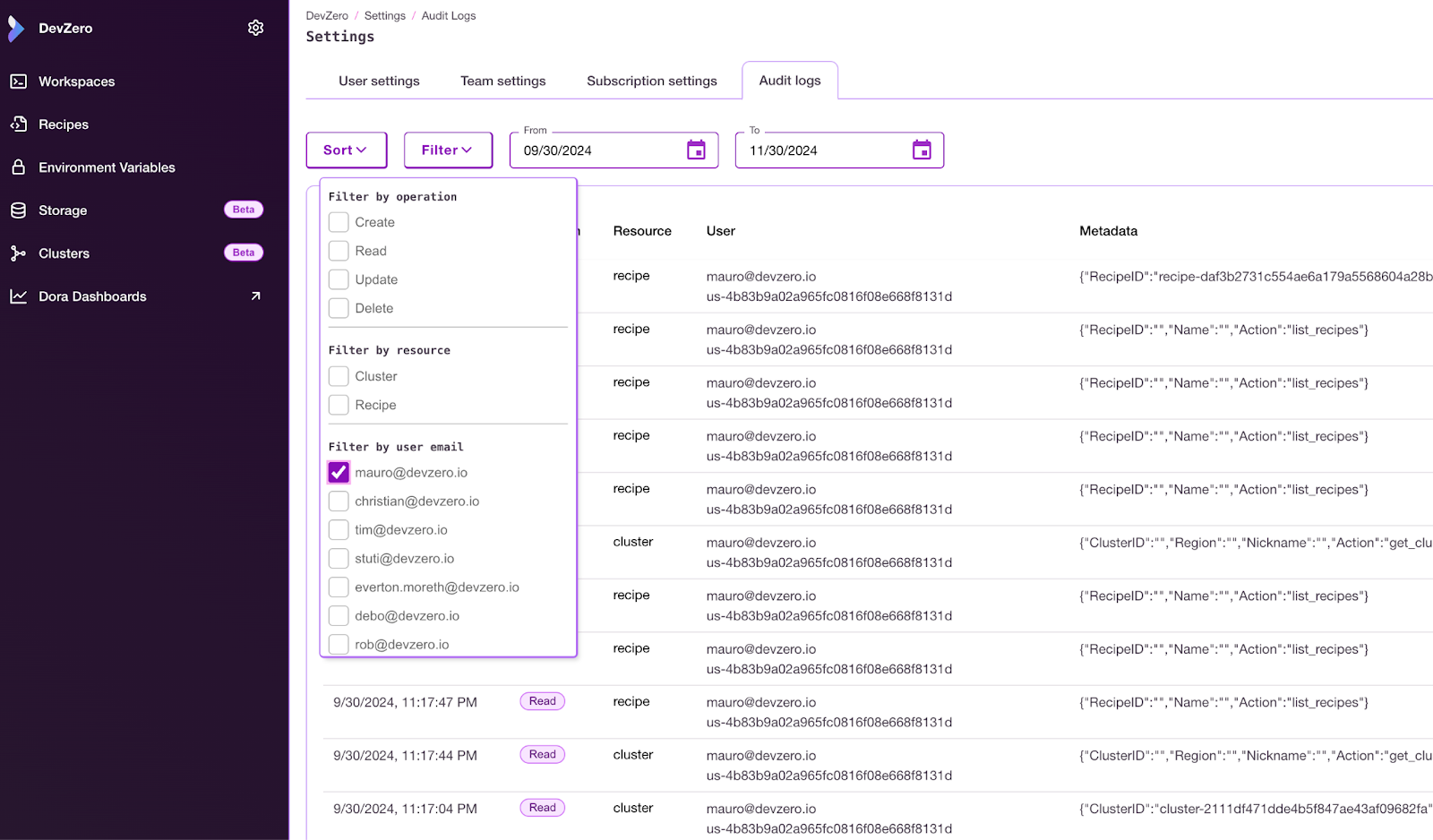Image resolution: width=1433 pixels, height=840 pixels.
Task: Click the Environment Variables lock icon
Action: 18,167
